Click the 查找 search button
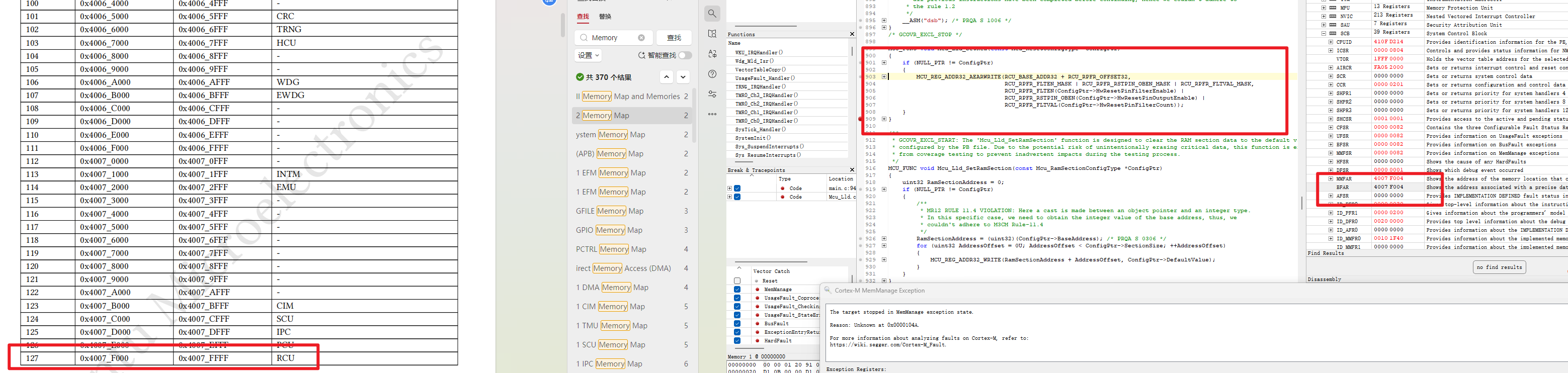The width and height of the screenshot is (1568, 373). coord(674,38)
